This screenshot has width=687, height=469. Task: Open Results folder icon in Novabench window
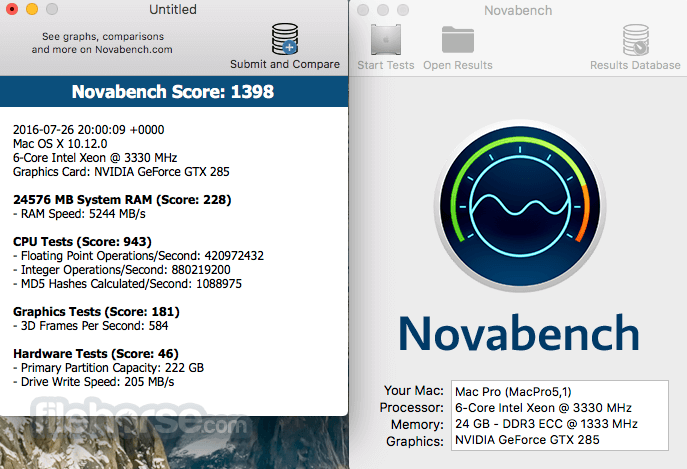pos(457,39)
